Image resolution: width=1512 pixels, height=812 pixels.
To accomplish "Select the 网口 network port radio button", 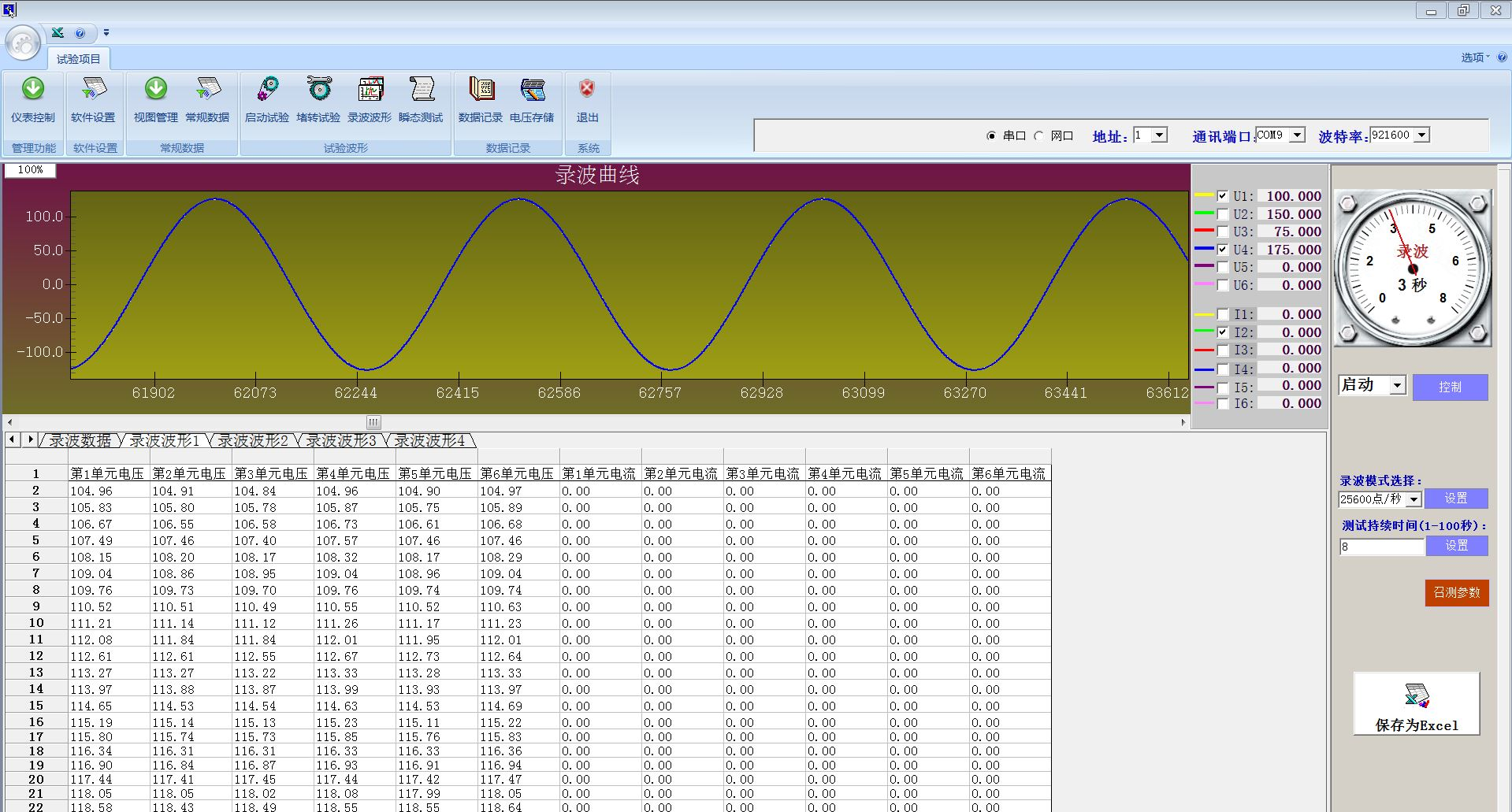I will pos(1039,136).
